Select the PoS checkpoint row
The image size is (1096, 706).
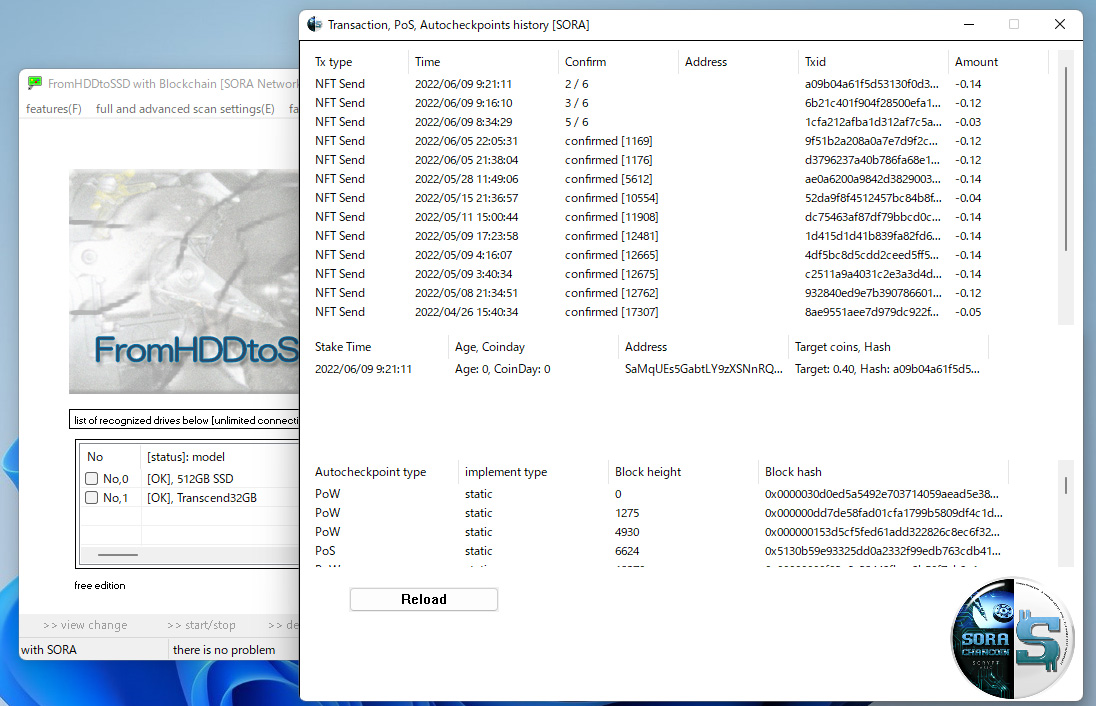[x=658, y=551]
